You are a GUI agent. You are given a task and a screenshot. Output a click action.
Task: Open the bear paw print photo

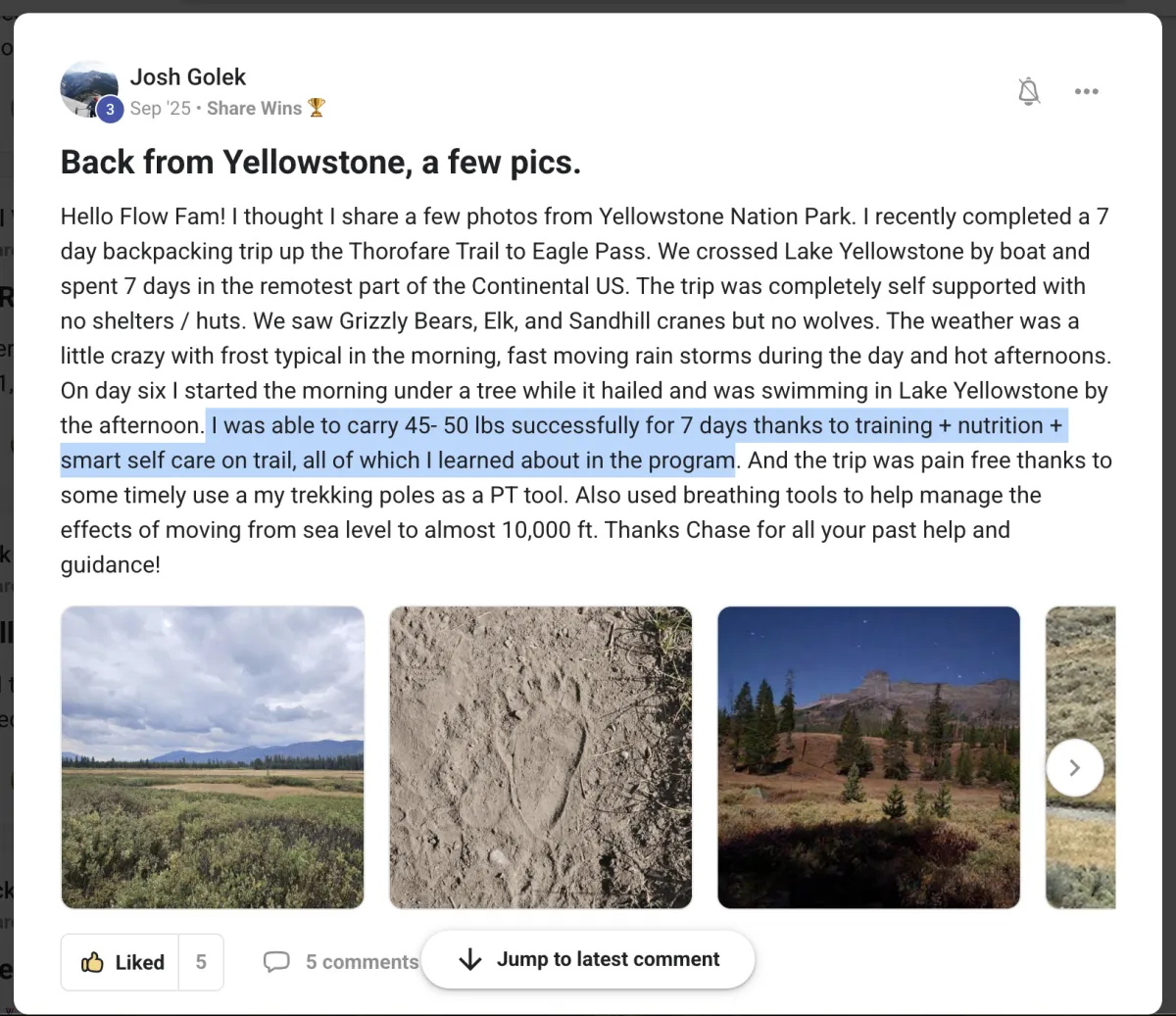pyautogui.click(x=541, y=757)
